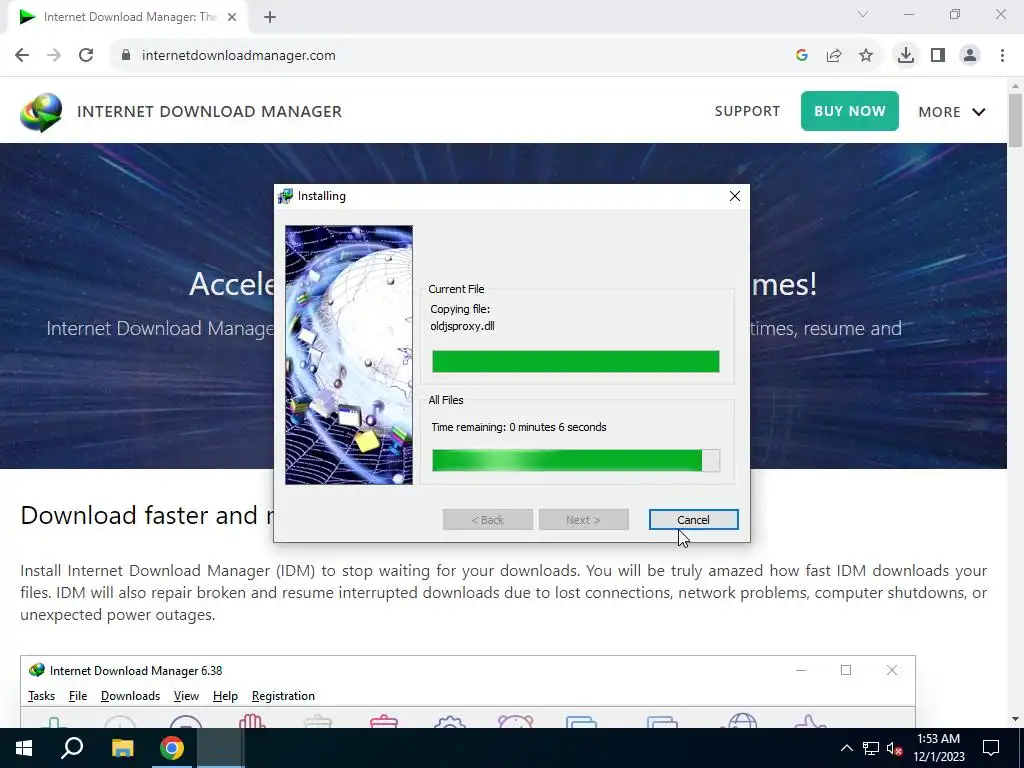
Task: Show hidden system tray icons
Action: pos(846,748)
